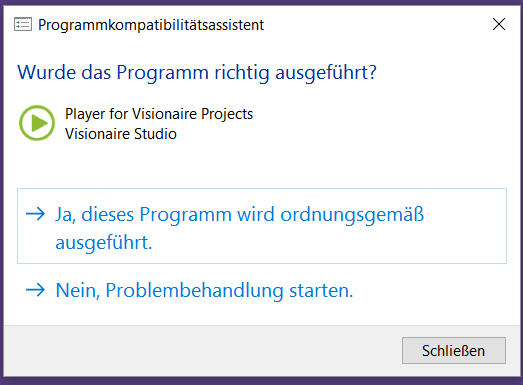Click the heading Wurde das Programm richtig ausgeführt

click(x=197, y=72)
